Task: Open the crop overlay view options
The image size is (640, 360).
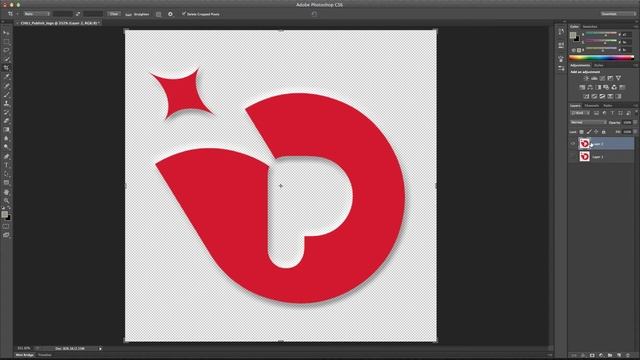Action: (x=158, y=14)
